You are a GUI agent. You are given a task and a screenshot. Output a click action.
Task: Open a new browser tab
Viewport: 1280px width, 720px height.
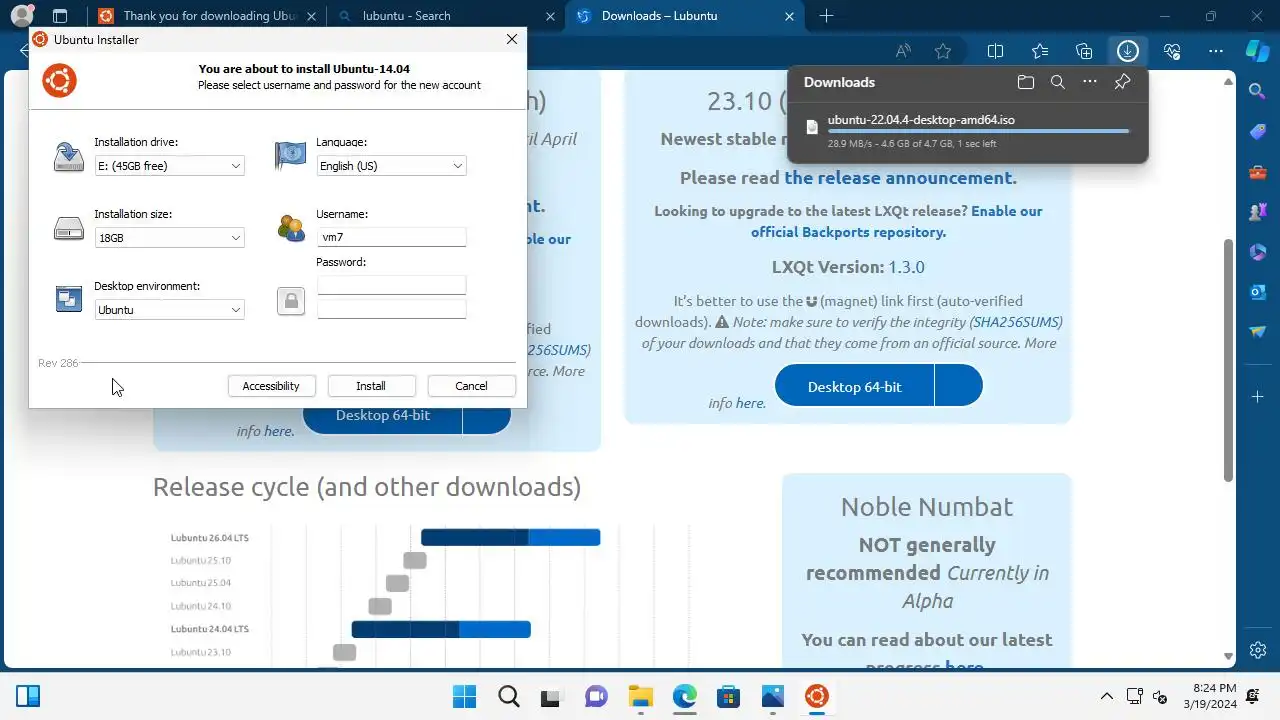click(x=826, y=16)
